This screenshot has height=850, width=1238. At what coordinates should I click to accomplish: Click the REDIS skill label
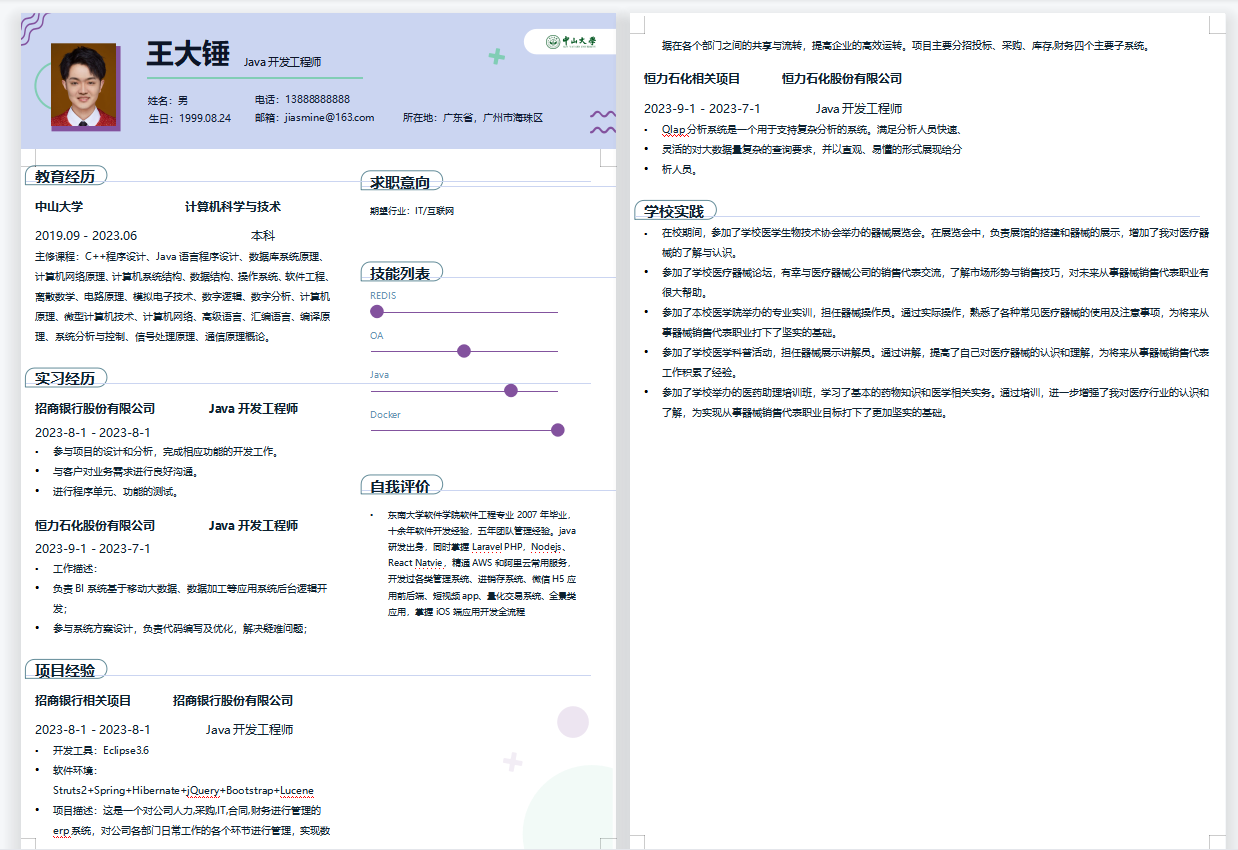383,296
